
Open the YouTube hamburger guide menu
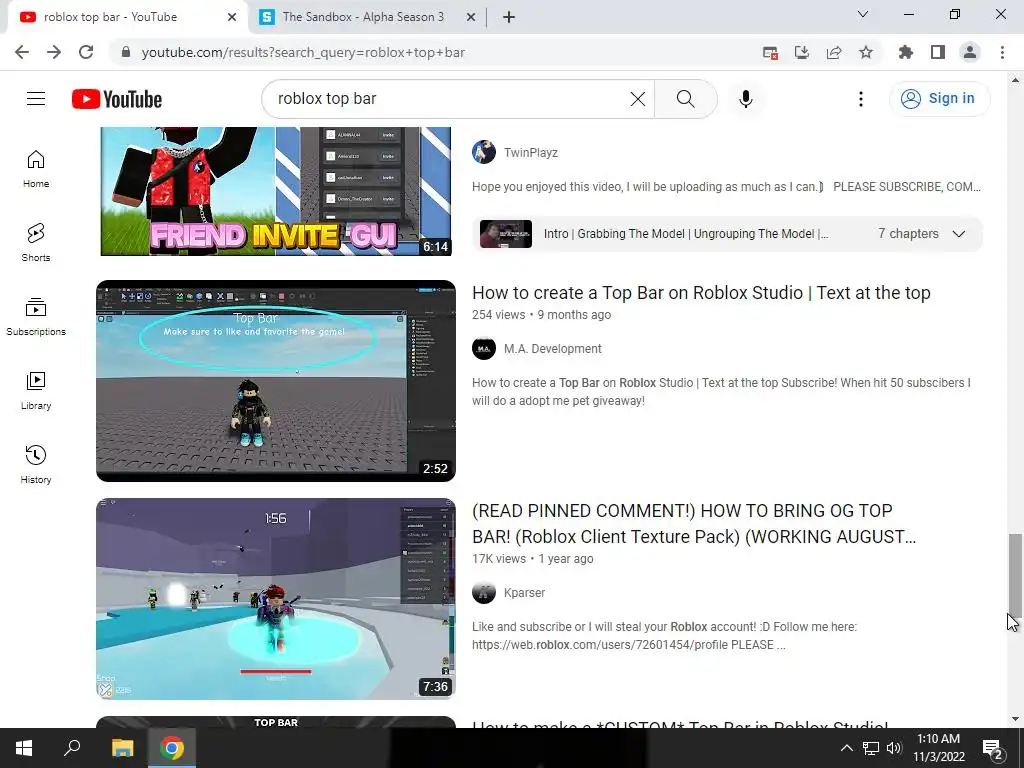click(36, 99)
